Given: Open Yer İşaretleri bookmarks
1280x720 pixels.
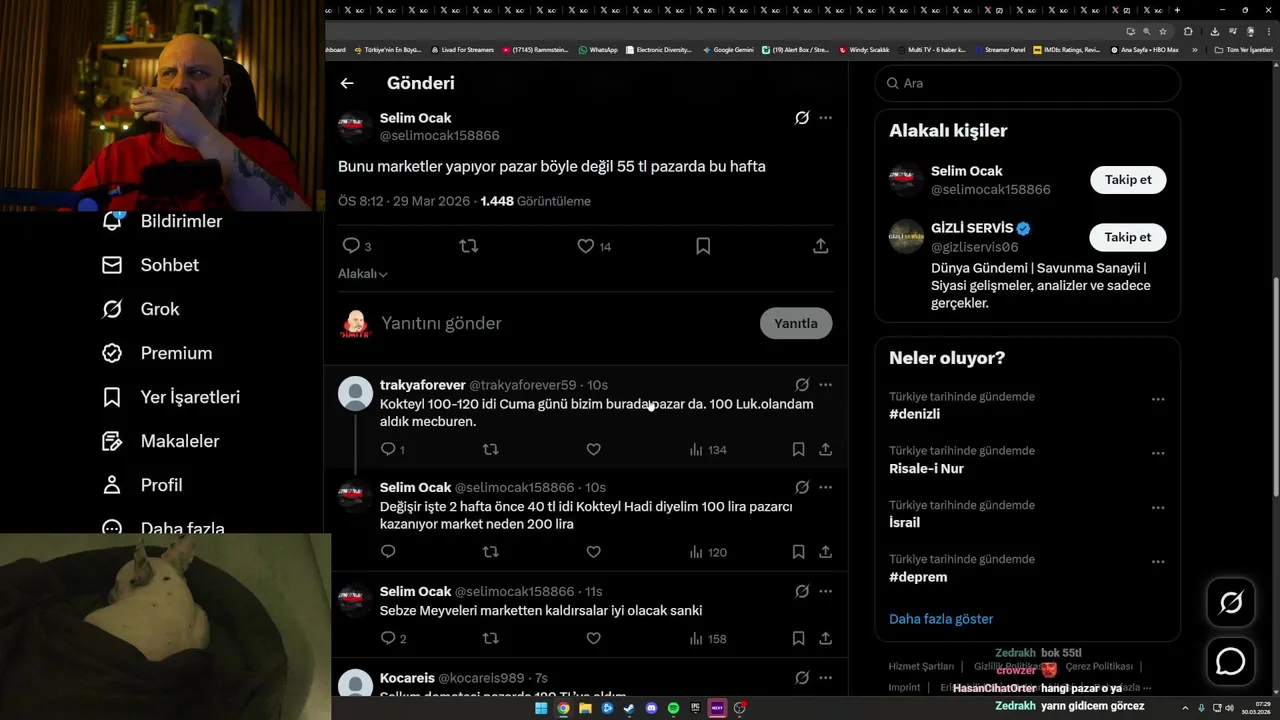Looking at the screenshot, I should coord(171,397).
